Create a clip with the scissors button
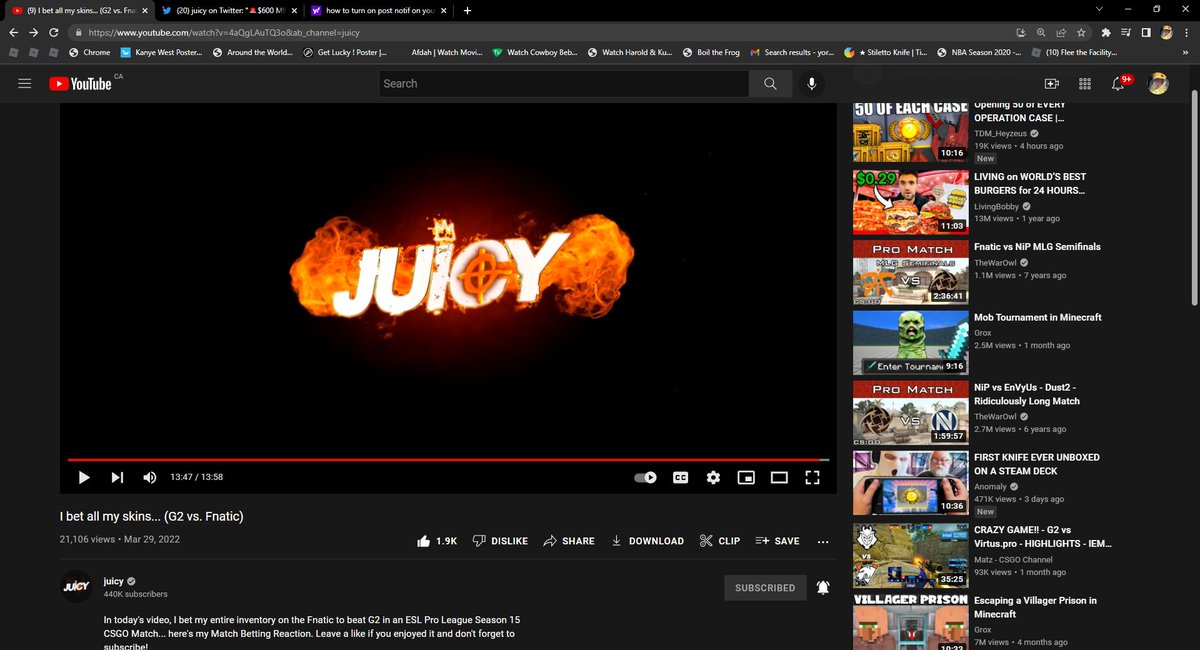The width and height of the screenshot is (1200, 650). [x=720, y=541]
